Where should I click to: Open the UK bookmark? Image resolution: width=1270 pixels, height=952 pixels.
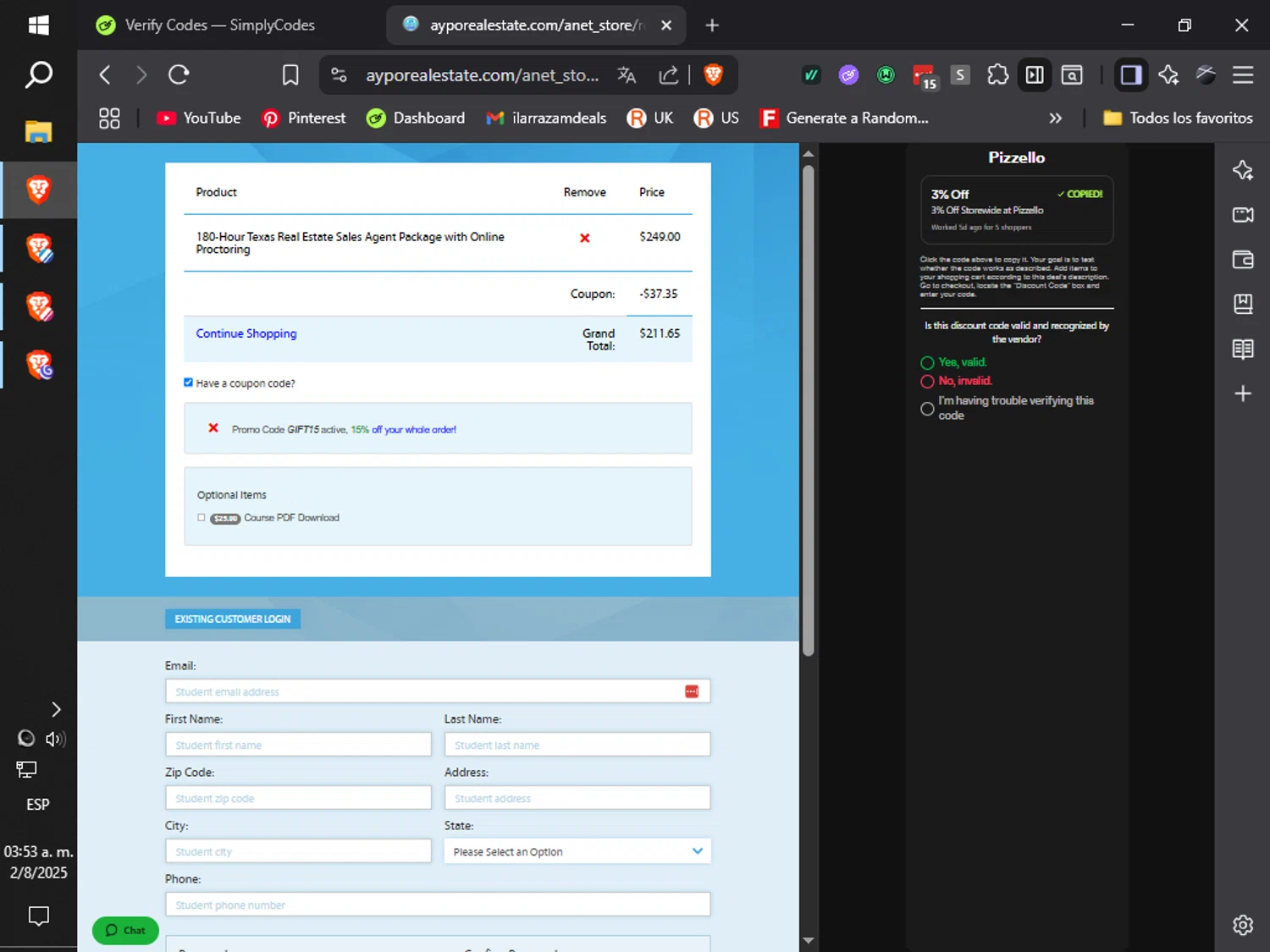(x=650, y=118)
